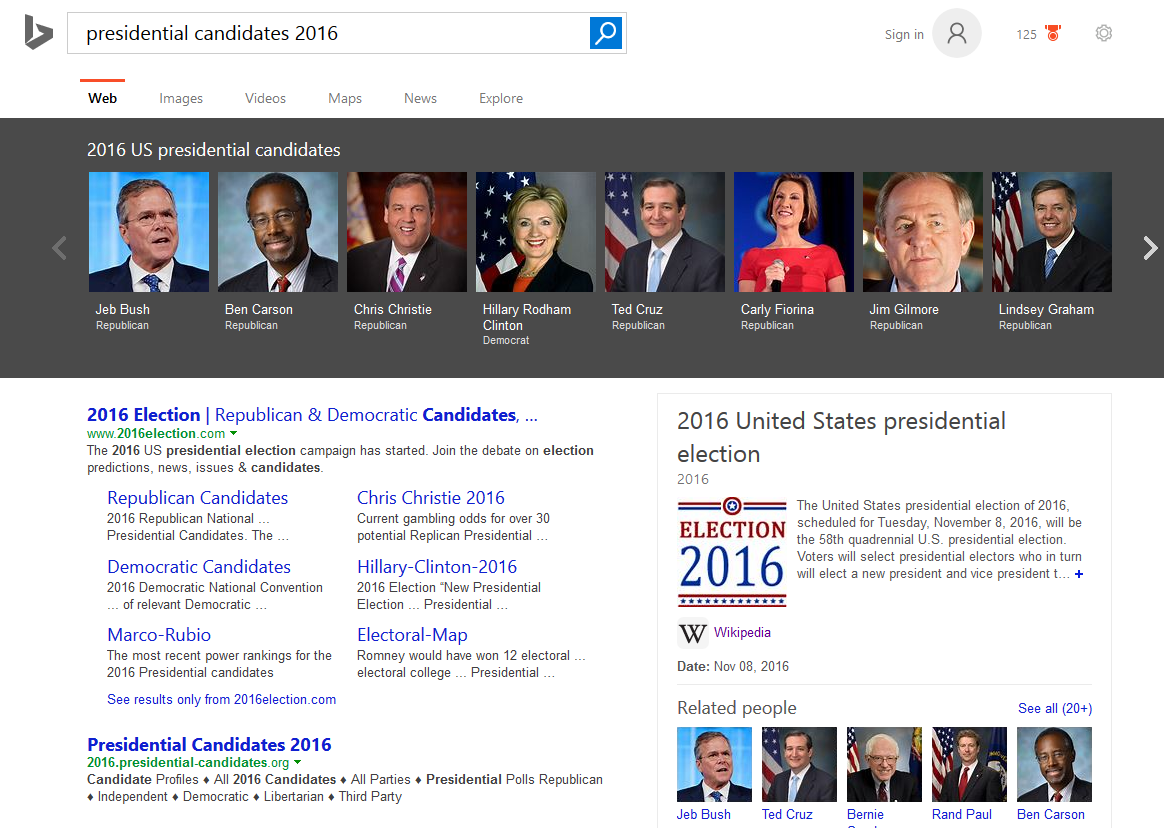Switch to the News tab

pyautogui.click(x=420, y=98)
